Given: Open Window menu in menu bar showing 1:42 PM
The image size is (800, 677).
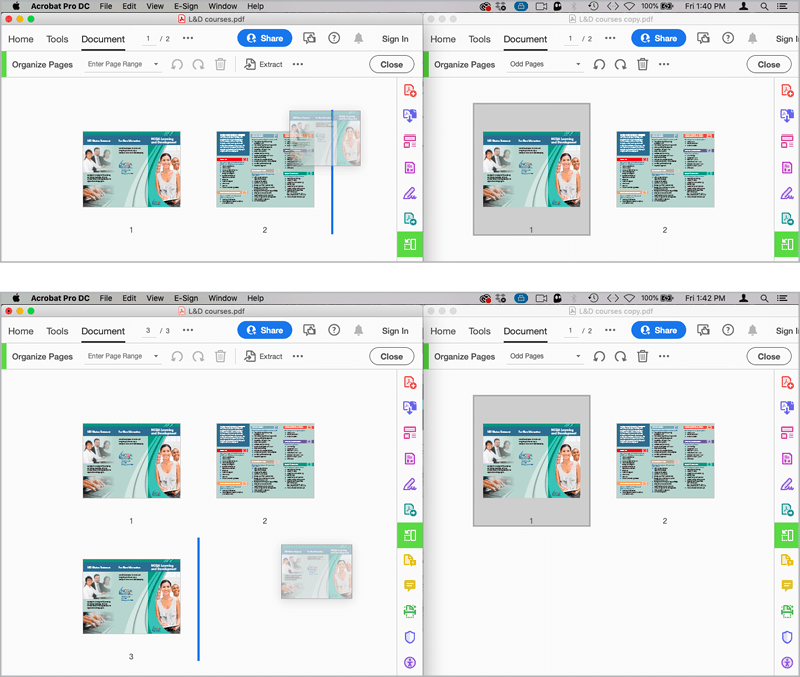Looking at the screenshot, I should (x=222, y=298).
